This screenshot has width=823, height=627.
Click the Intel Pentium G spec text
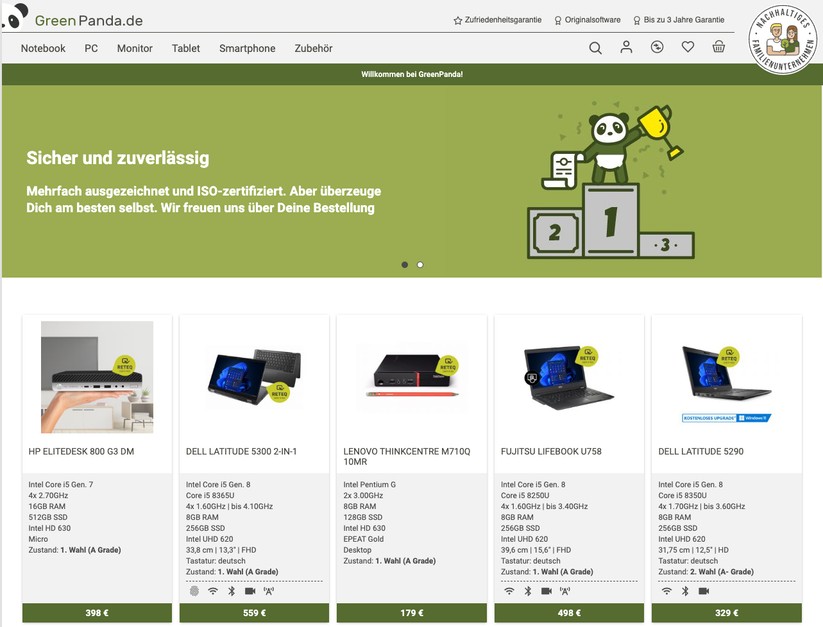(x=370, y=485)
